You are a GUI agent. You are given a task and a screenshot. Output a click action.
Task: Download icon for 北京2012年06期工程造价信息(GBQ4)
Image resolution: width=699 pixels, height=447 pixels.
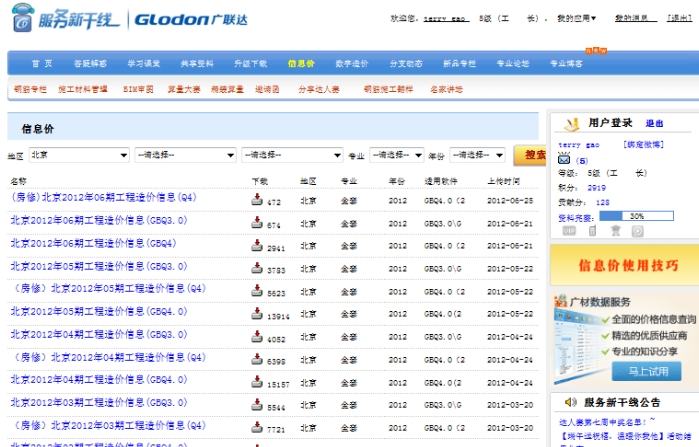(x=257, y=245)
